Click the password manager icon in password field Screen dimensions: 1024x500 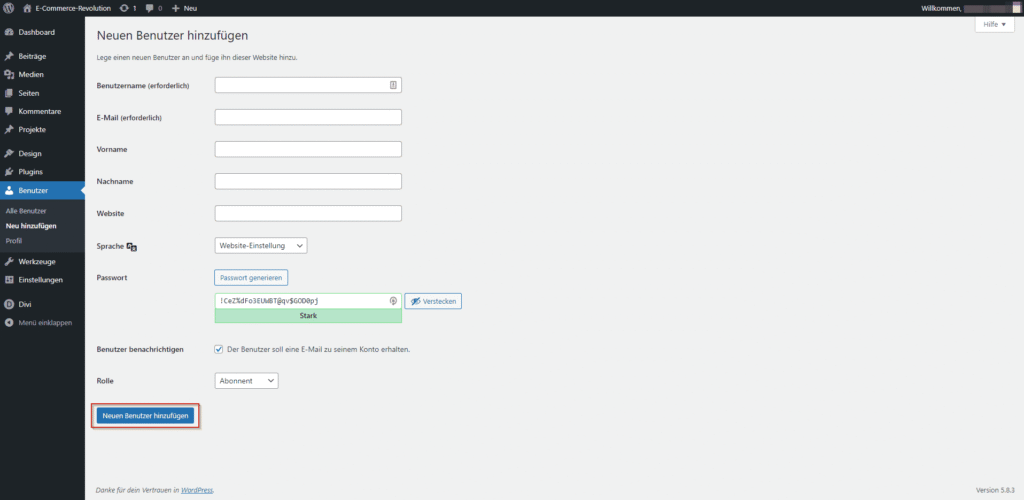coord(393,301)
